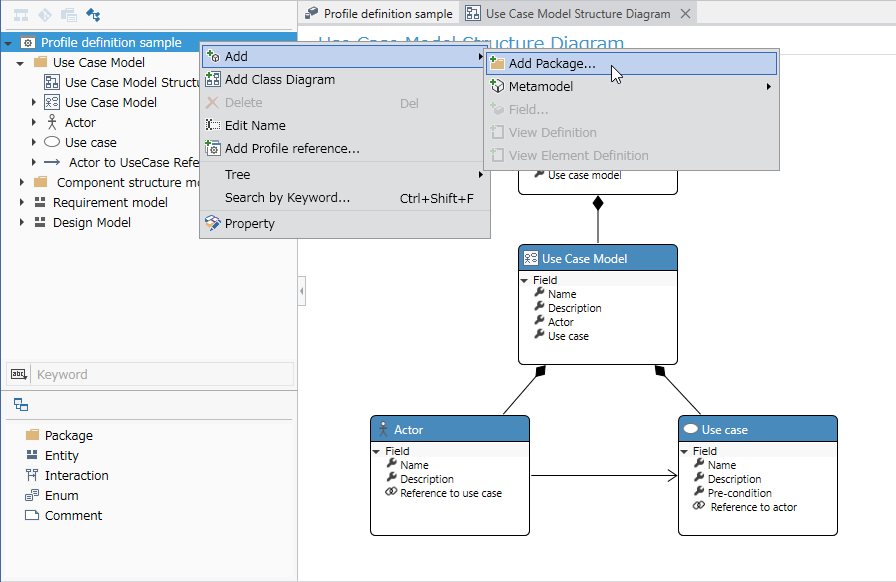The width and height of the screenshot is (896, 582).
Task: Click the Use case ellipse icon in tree
Action: [52, 142]
